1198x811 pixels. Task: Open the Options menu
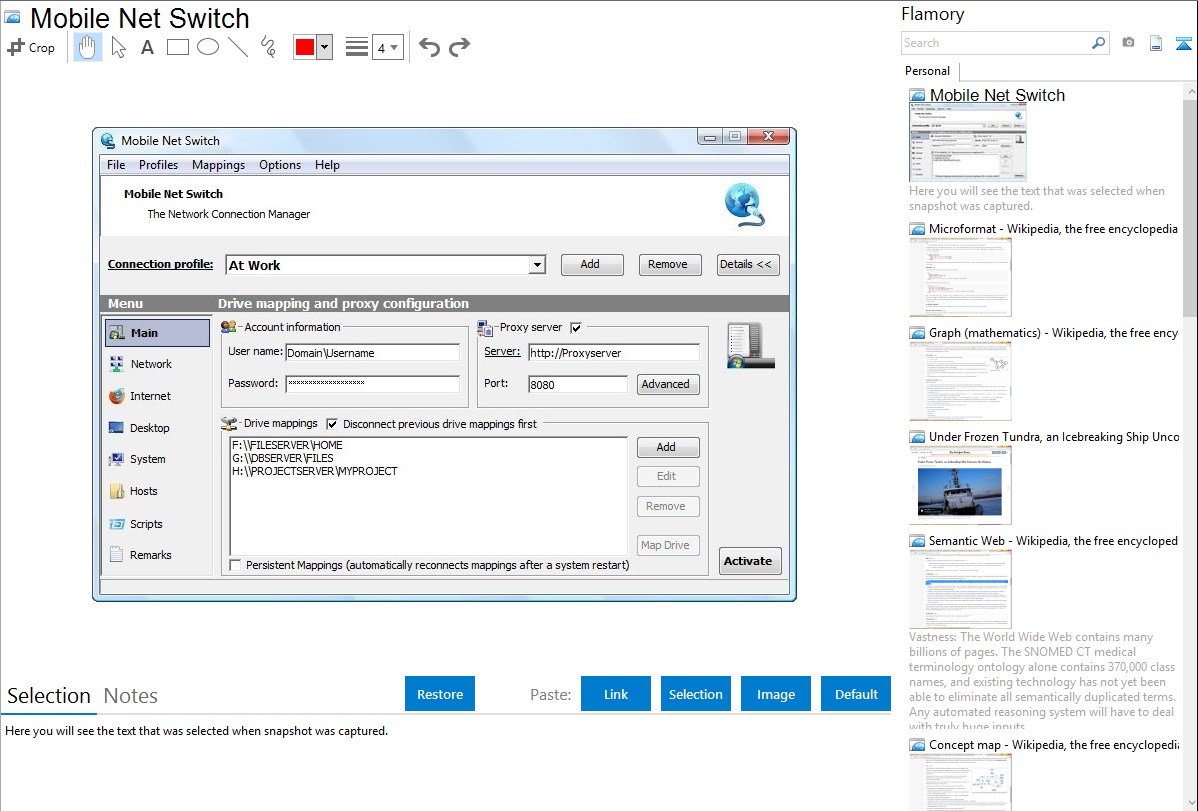coord(280,165)
